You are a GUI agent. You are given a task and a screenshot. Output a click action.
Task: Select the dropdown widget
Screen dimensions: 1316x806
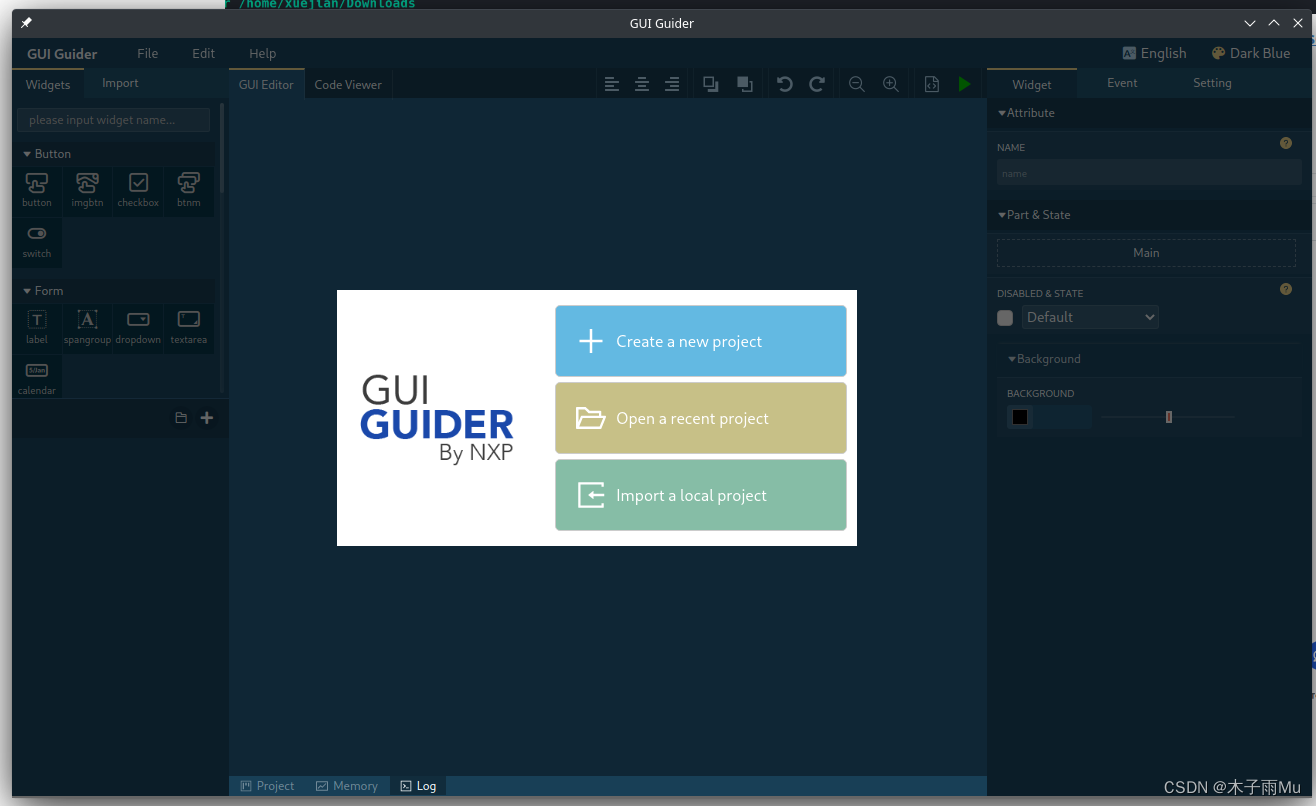click(138, 328)
